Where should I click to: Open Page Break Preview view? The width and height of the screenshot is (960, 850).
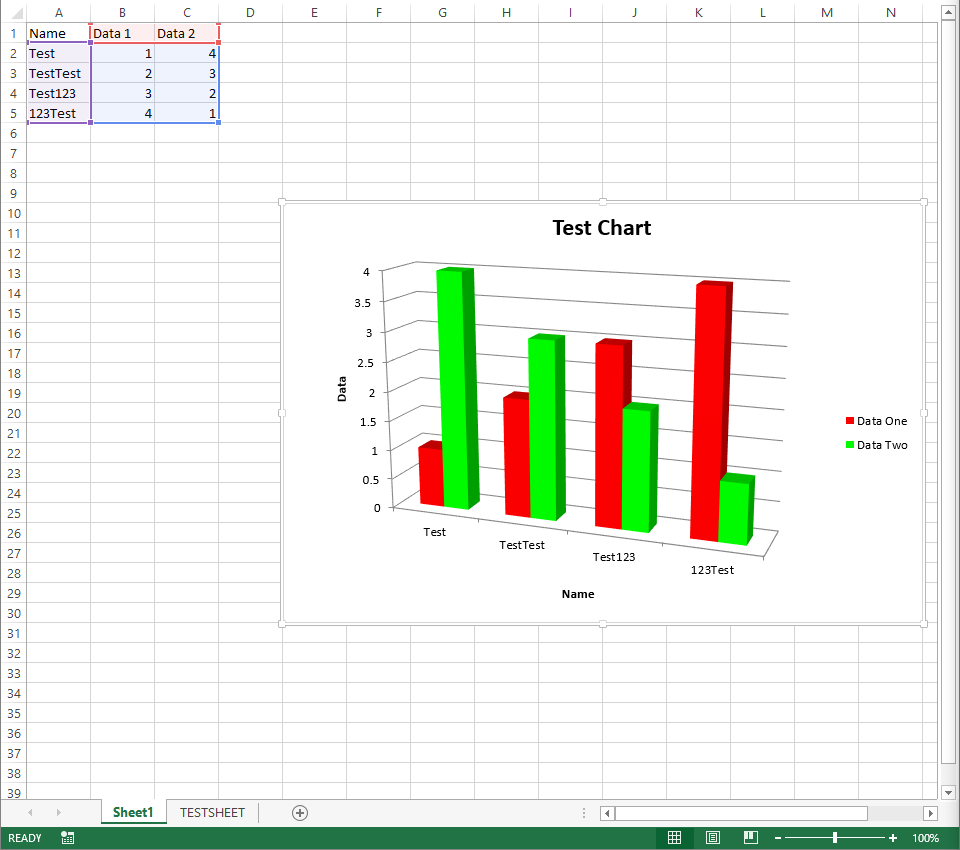750,838
